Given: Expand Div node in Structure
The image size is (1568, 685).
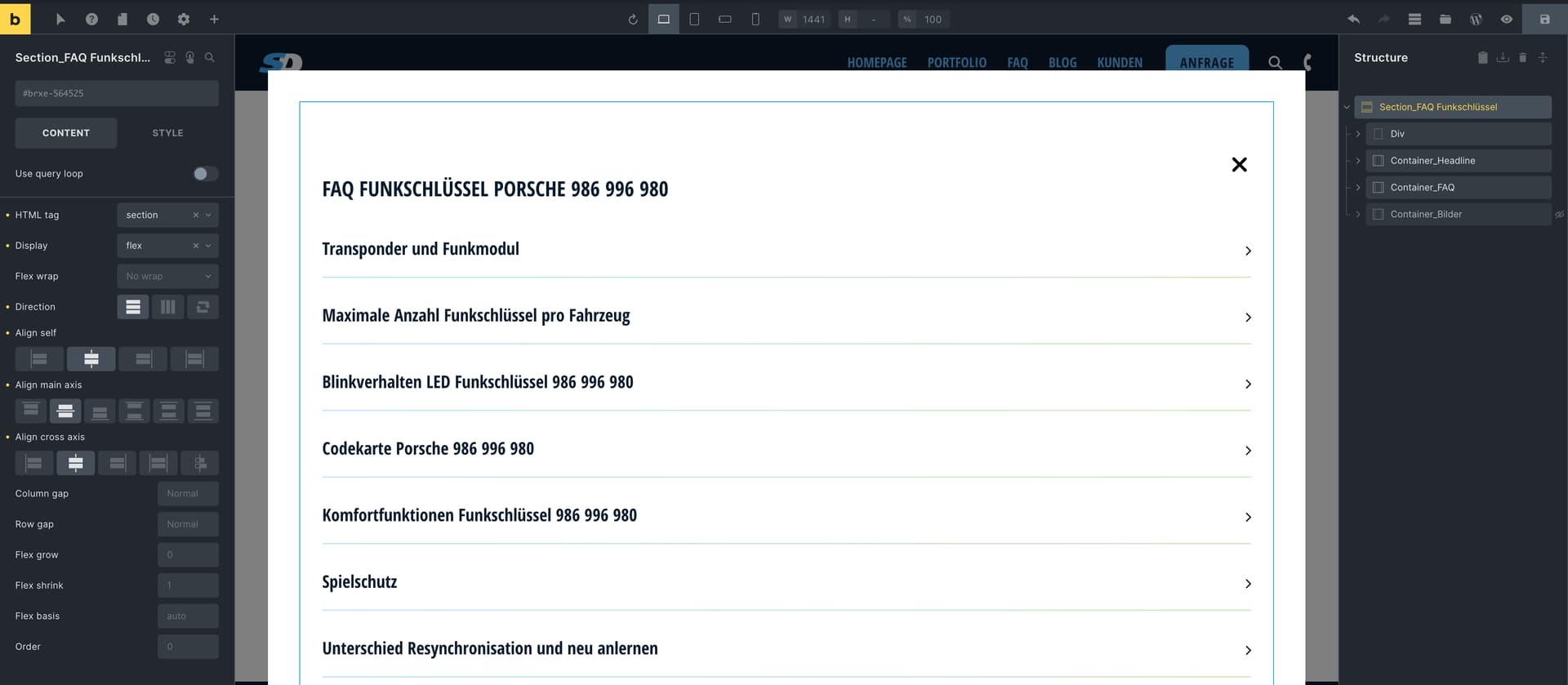Looking at the screenshot, I should coord(1358,134).
